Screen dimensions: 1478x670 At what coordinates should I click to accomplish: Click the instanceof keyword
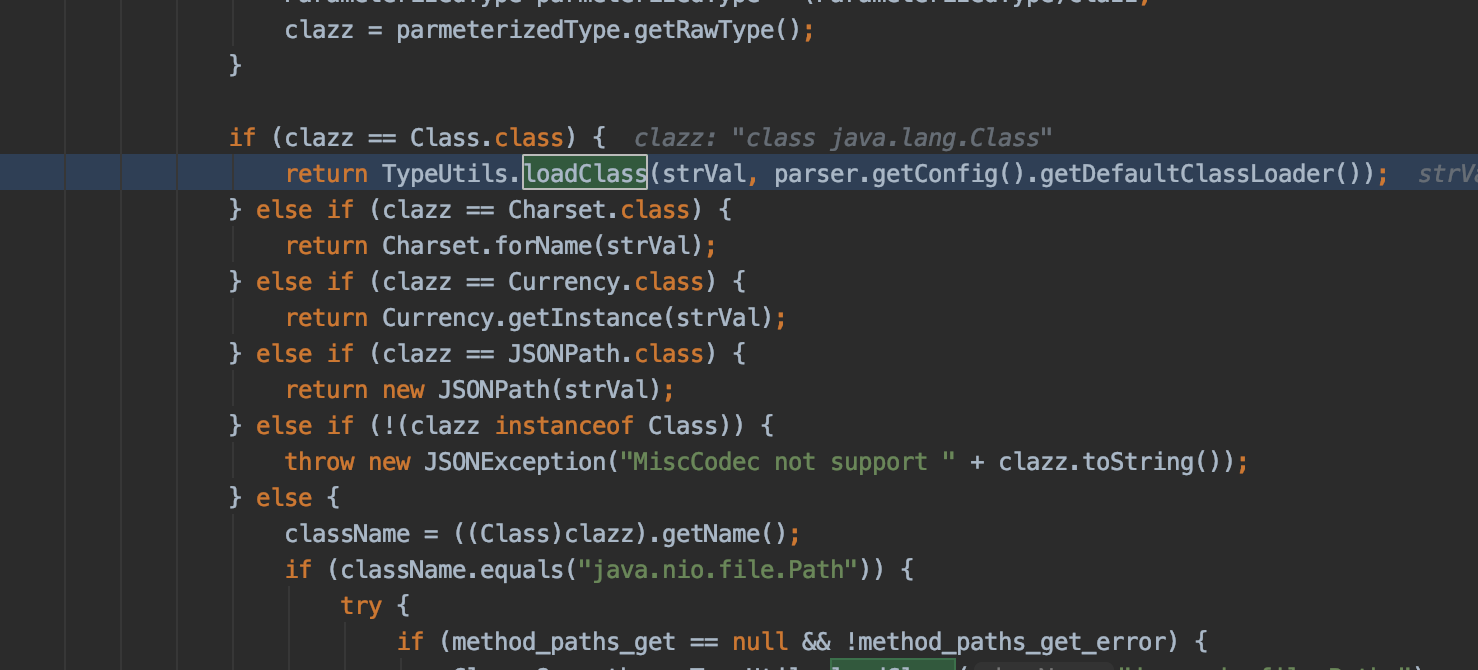(x=564, y=426)
